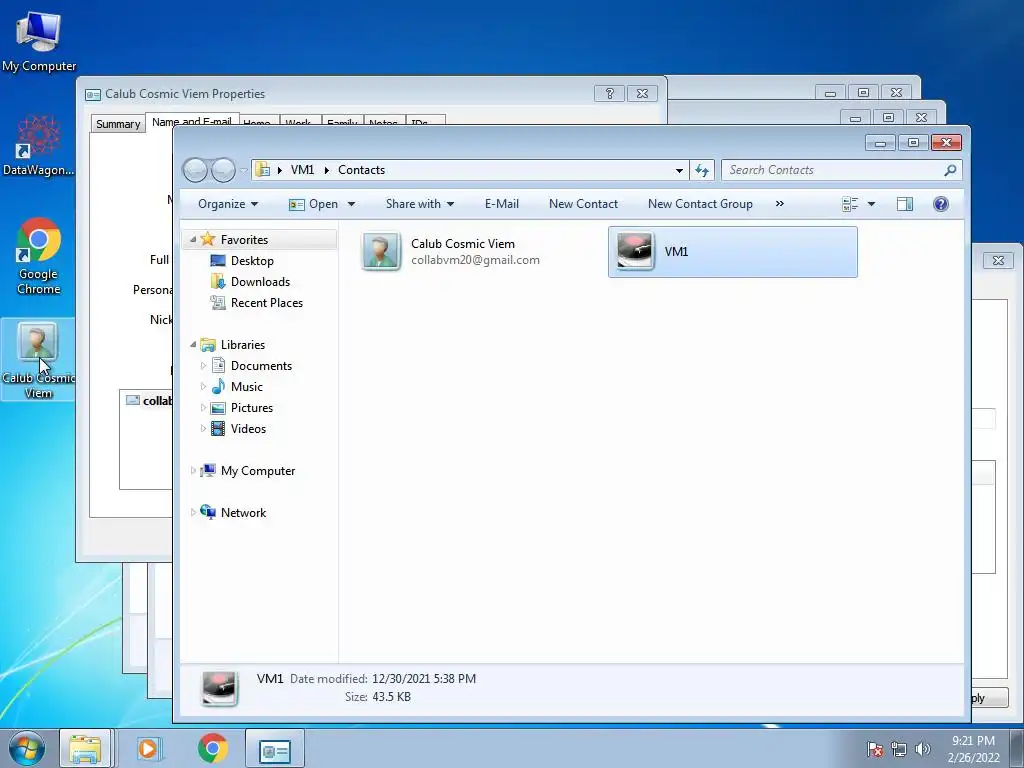Screen dimensions: 1024x768
Task: Go to Desktop in Favorites
Action: point(252,261)
